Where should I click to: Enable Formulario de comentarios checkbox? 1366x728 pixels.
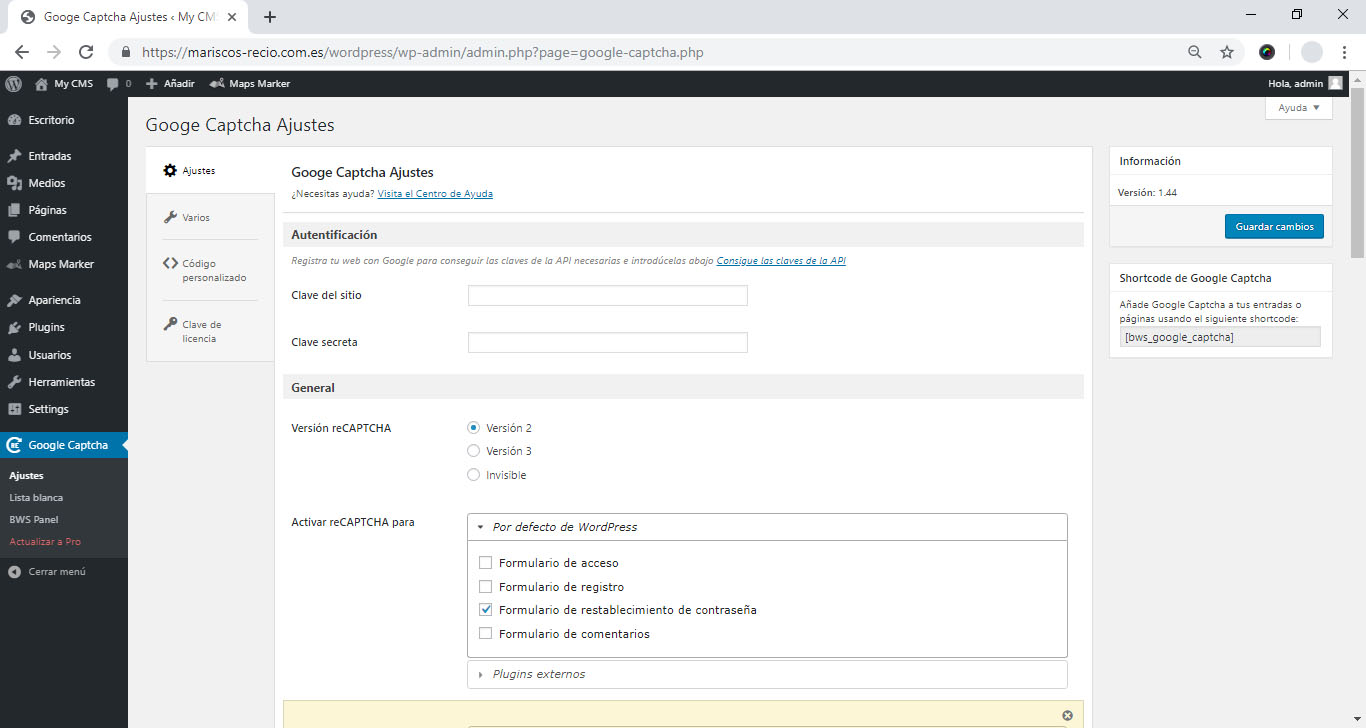486,634
